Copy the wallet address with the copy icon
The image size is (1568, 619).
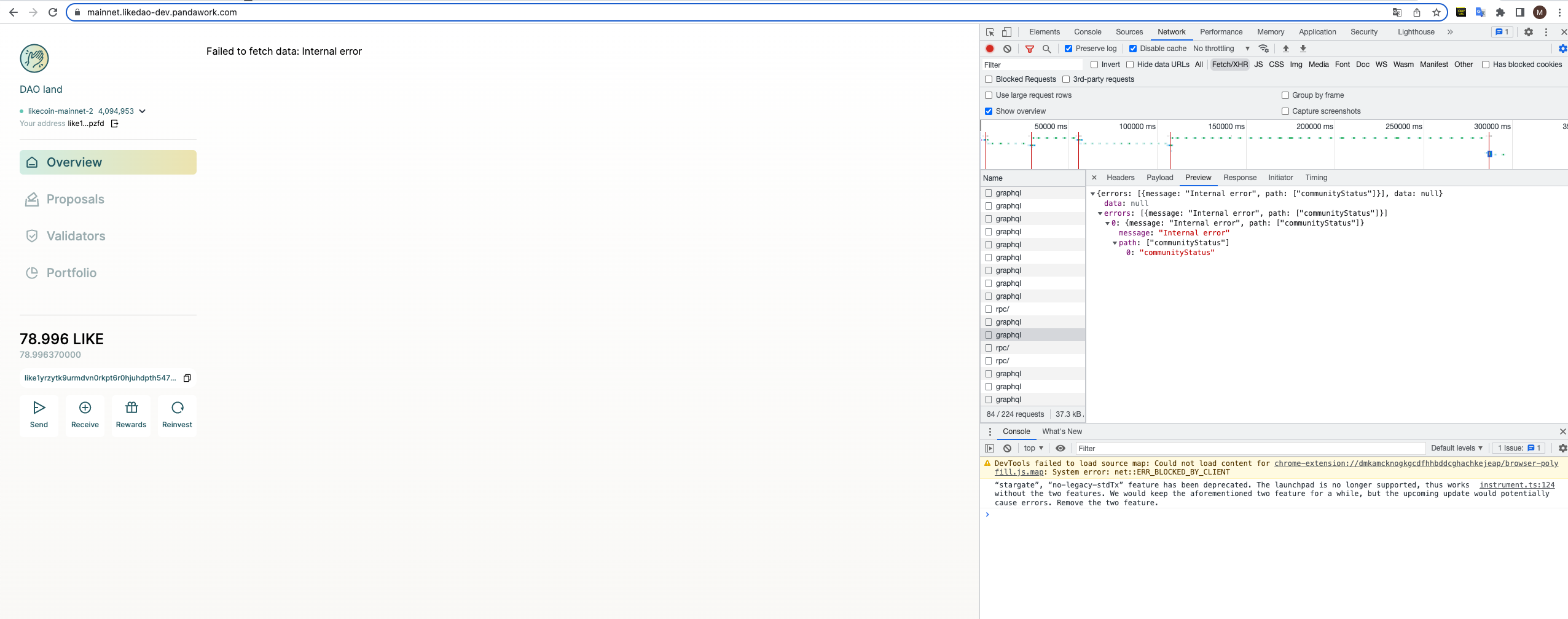point(187,378)
